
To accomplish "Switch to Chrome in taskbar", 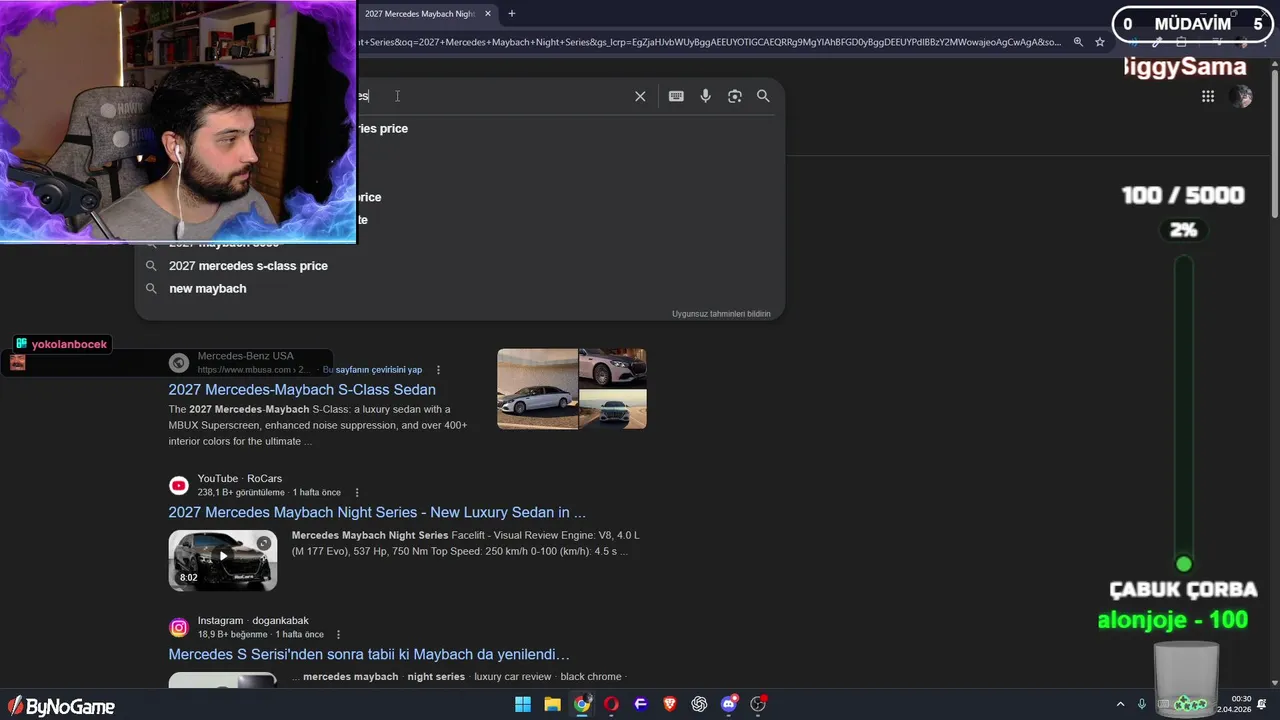I will click(x=582, y=704).
